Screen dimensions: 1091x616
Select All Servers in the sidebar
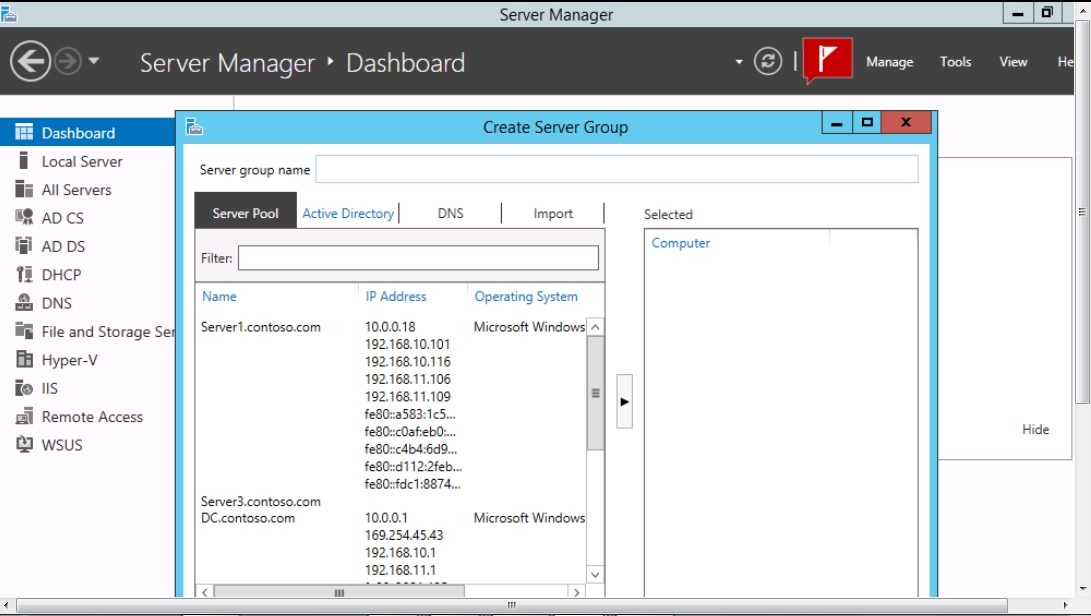[x=77, y=190]
